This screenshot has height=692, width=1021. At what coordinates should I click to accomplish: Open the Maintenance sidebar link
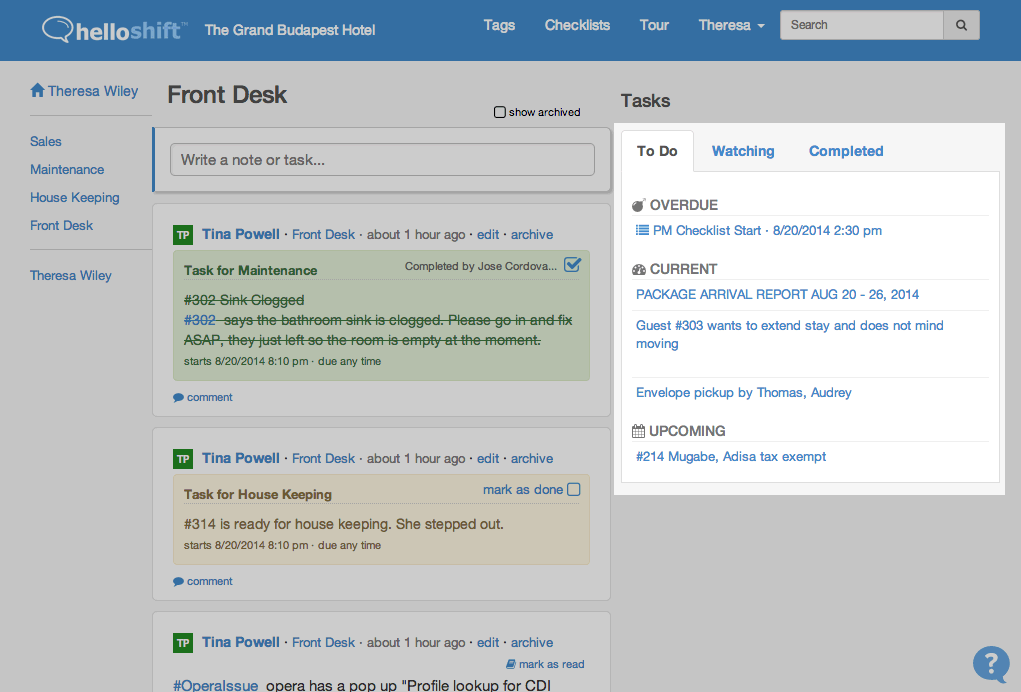click(67, 169)
